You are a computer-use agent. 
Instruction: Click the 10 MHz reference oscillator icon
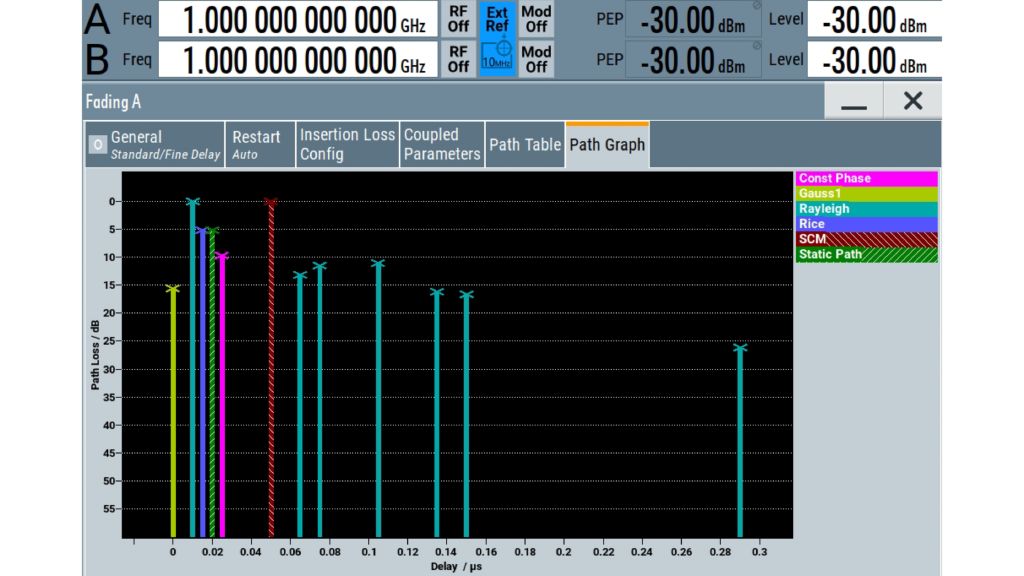coord(496,56)
